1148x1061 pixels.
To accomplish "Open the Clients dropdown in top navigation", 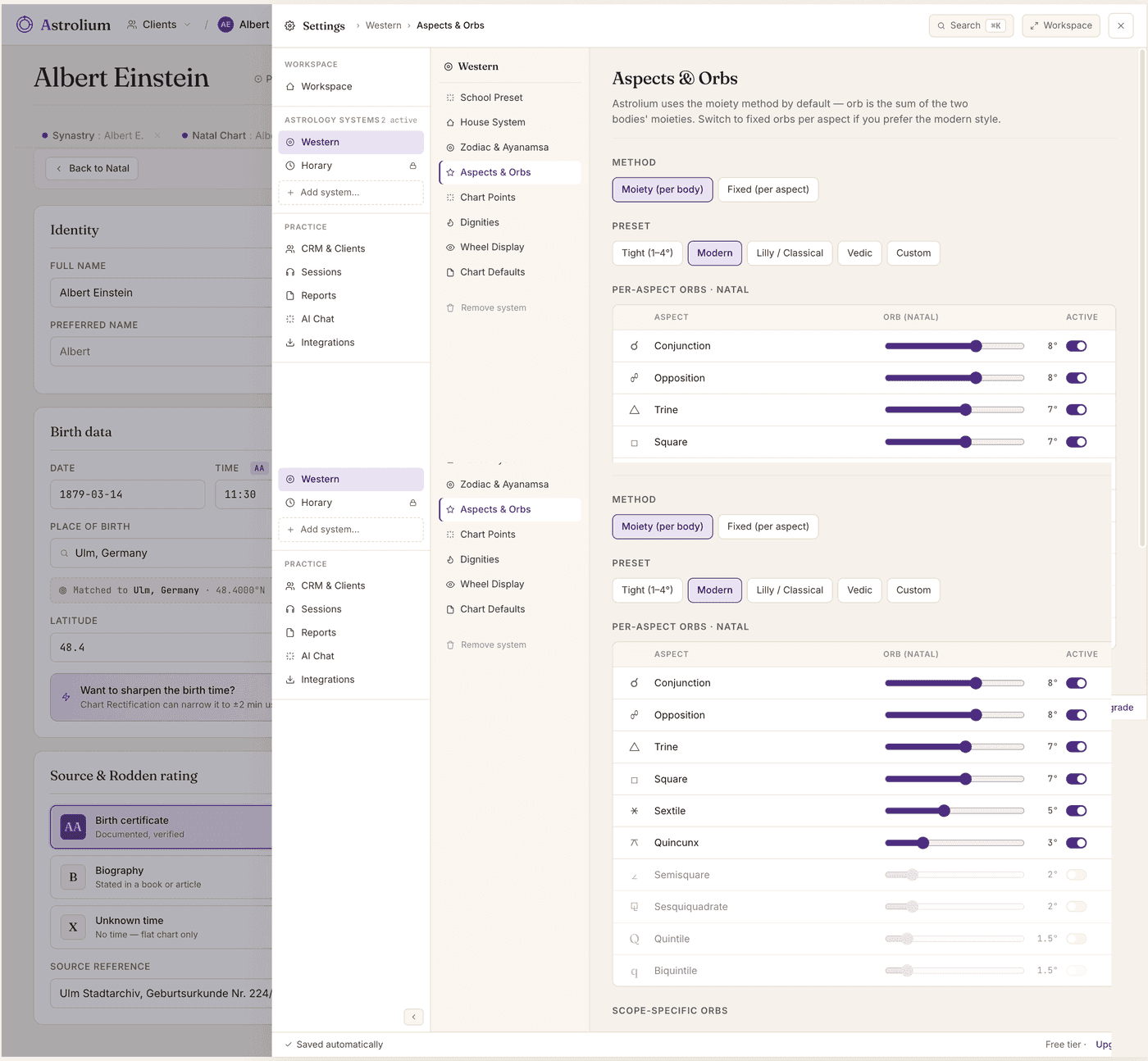I will pos(159,25).
